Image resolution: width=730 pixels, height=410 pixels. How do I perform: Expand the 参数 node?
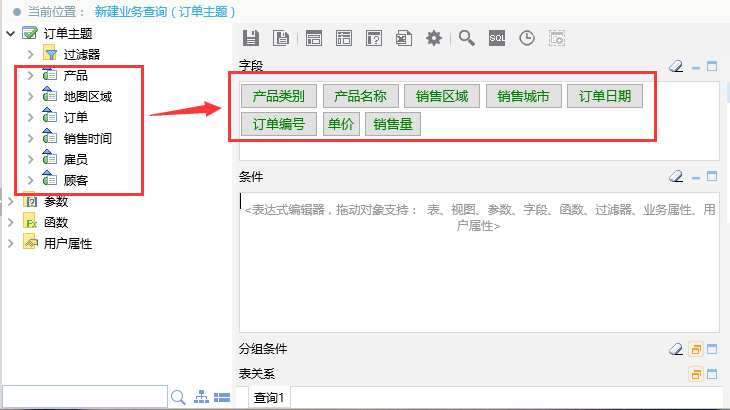tap(11, 202)
